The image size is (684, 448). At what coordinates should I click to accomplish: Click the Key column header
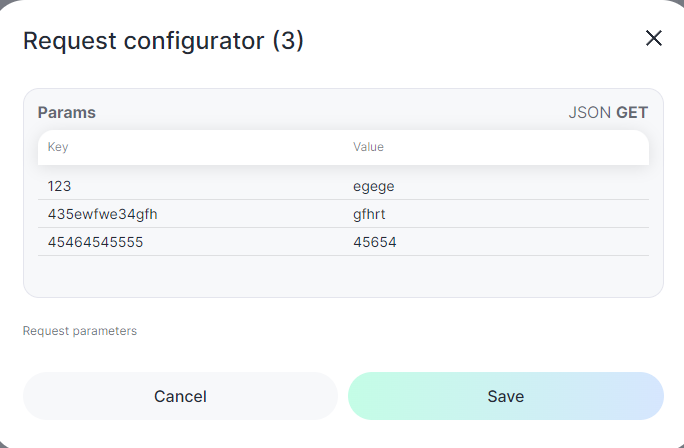(x=58, y=147)
